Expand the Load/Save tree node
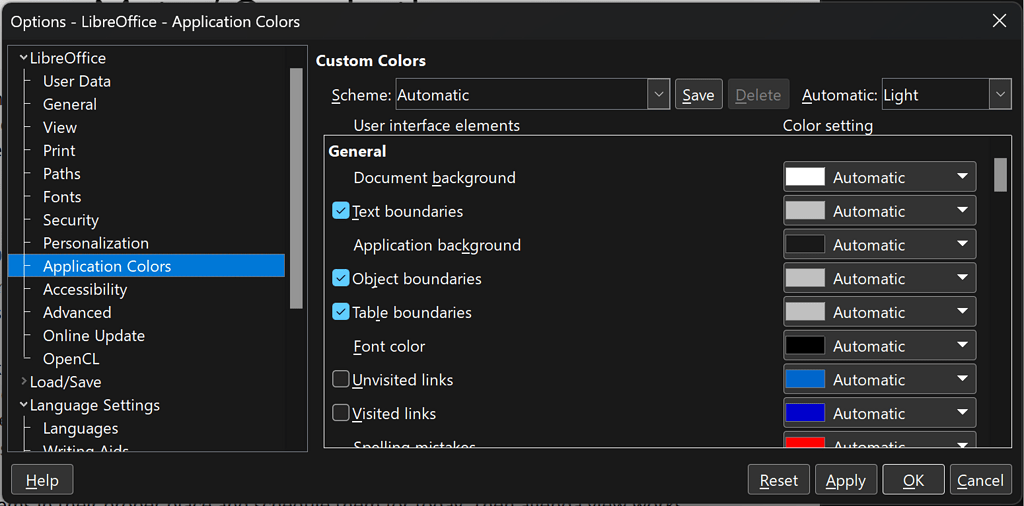1024x506 pixels. (24, 382)
